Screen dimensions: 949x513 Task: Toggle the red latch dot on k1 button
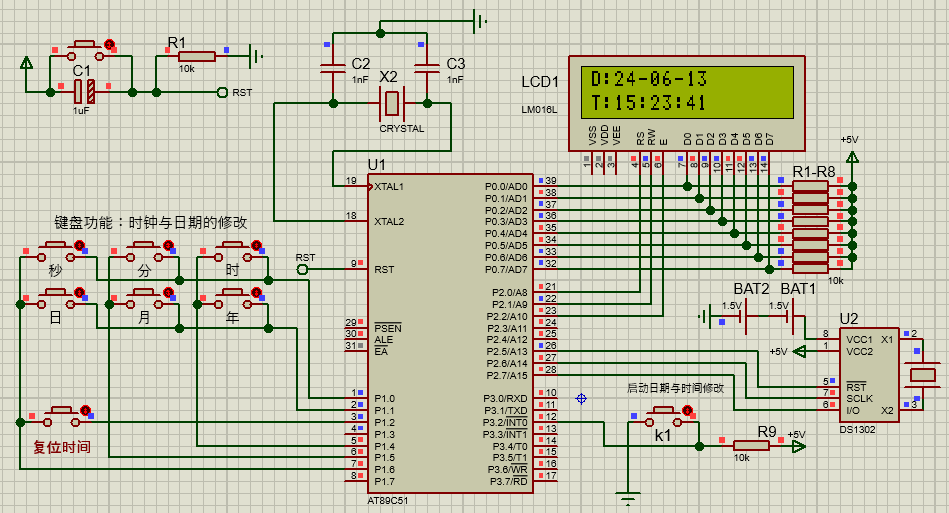pyautogui.click(x=687, y=410)
